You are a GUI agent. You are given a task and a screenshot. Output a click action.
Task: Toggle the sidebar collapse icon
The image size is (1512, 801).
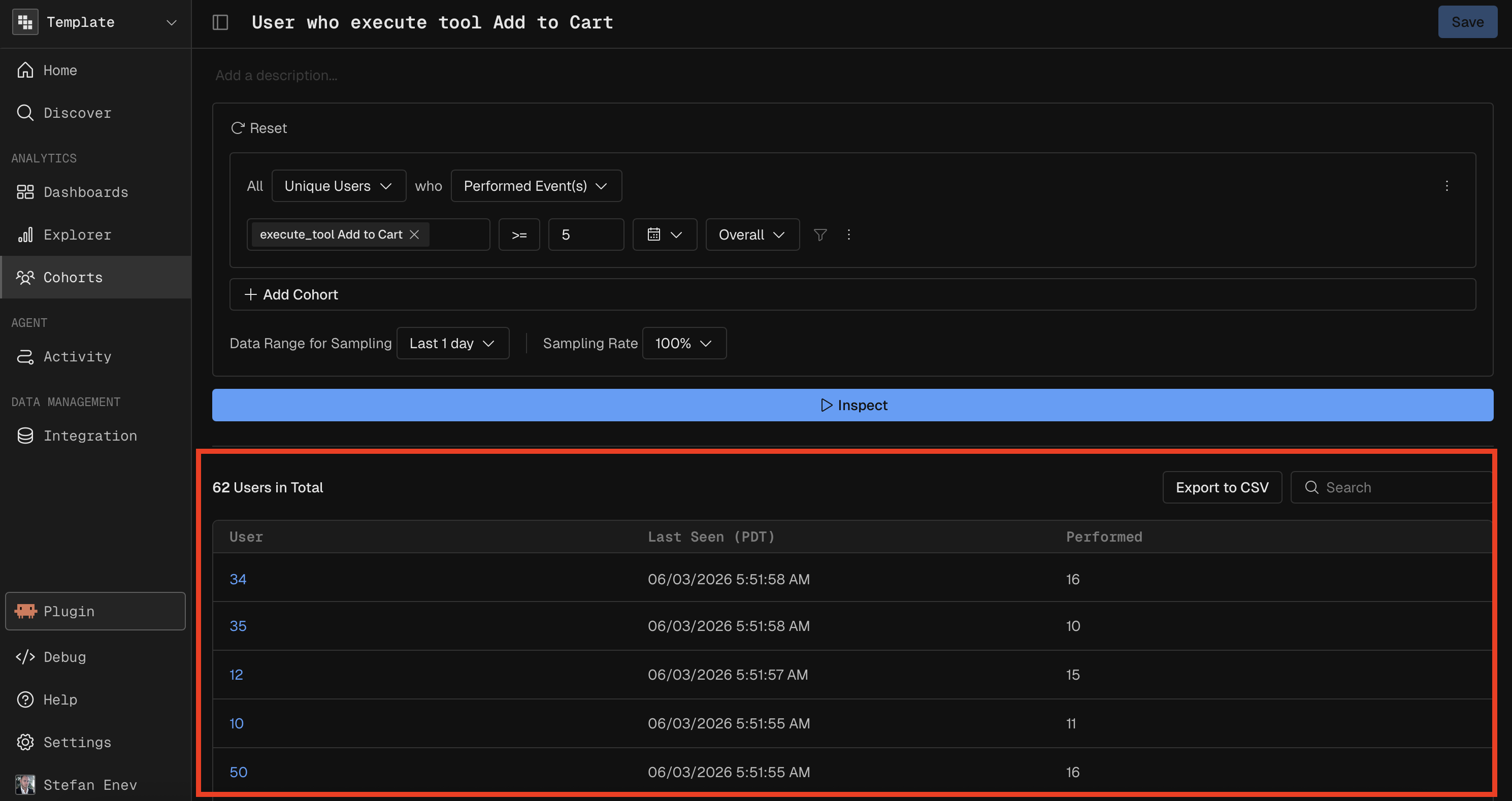pos(220,22)
